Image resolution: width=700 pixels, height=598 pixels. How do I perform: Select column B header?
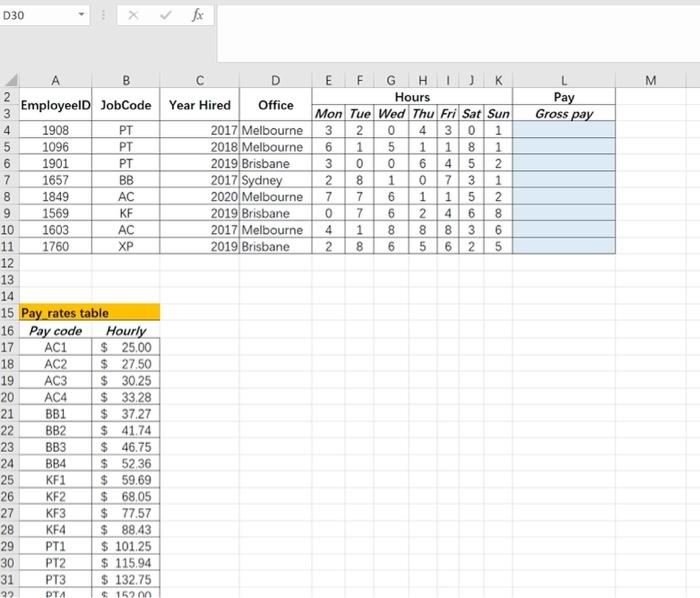(126, 80)
